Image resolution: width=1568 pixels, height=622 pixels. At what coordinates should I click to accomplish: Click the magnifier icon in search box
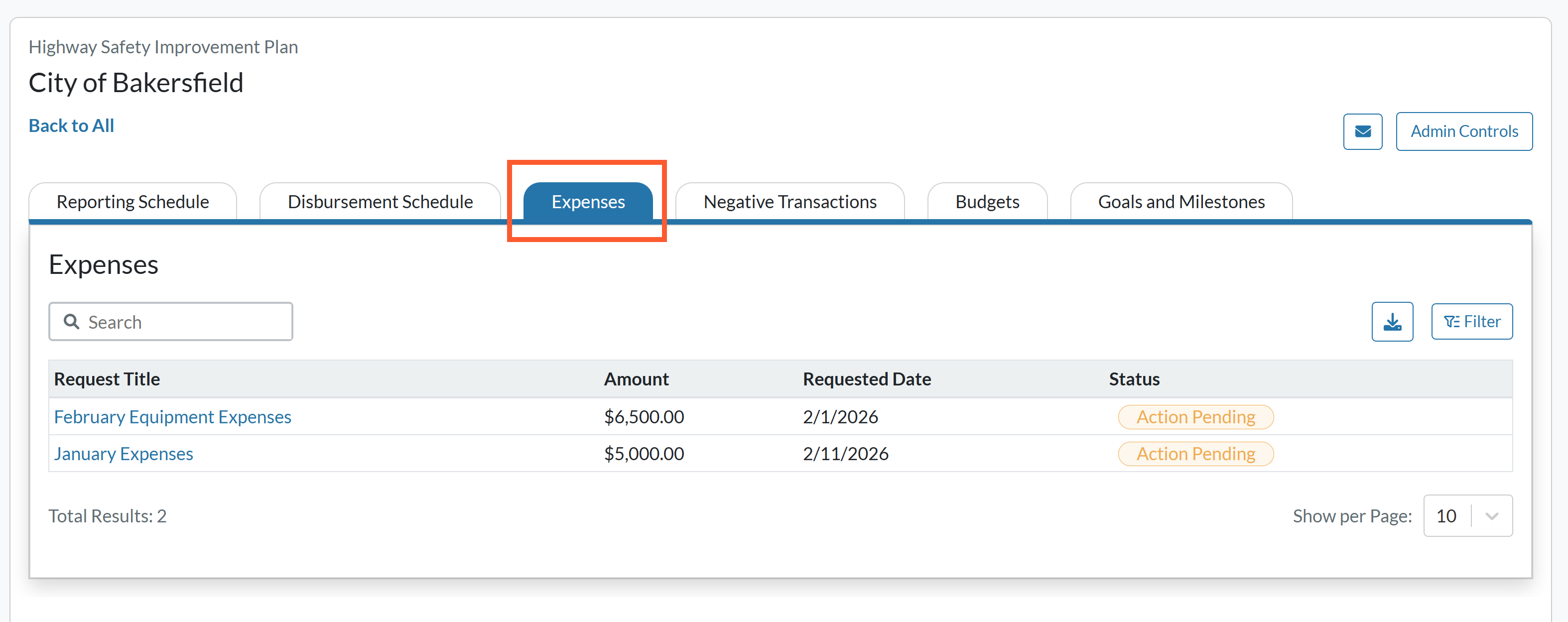72,321
